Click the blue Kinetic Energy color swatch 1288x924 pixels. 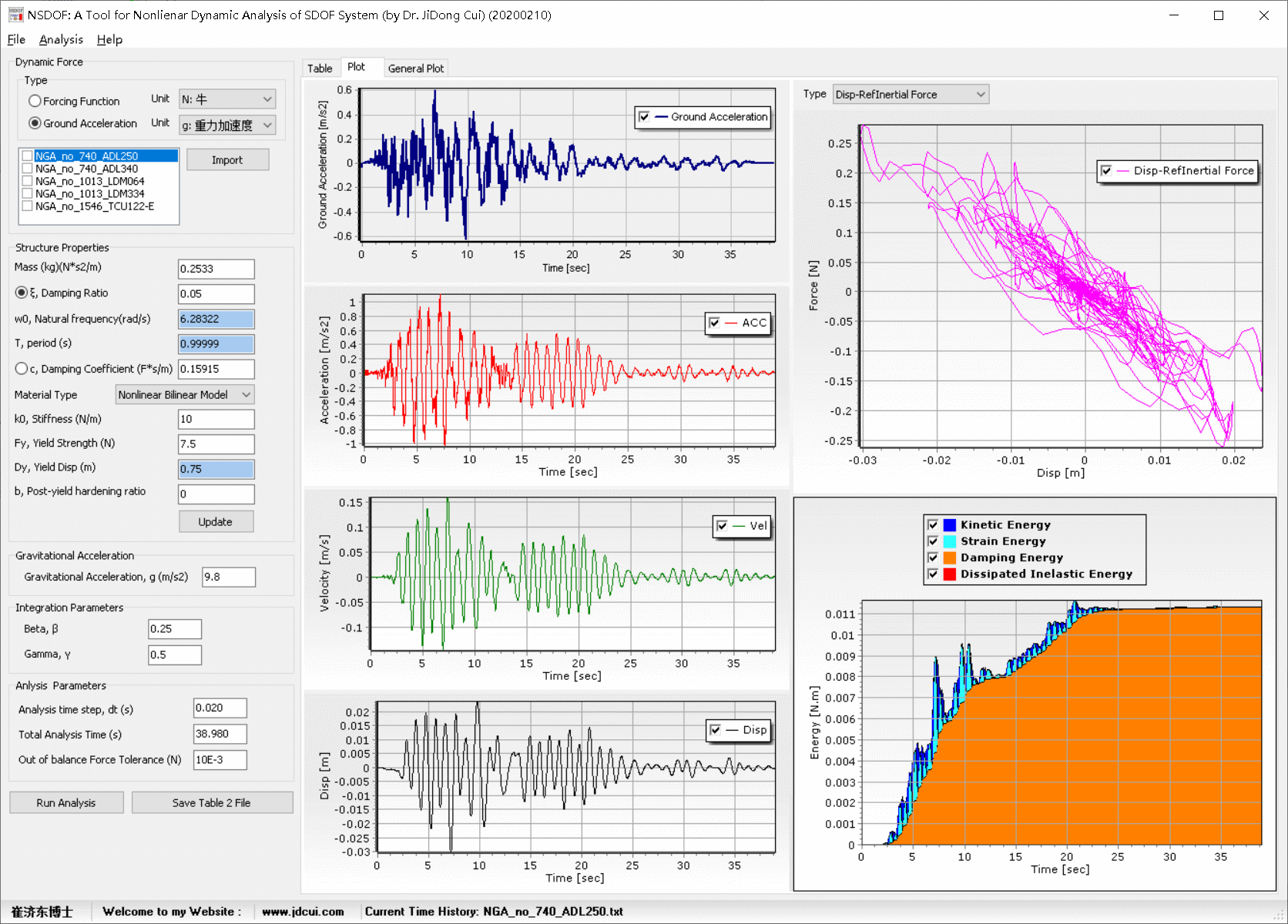pyautogui.click(x=950, y=525)
